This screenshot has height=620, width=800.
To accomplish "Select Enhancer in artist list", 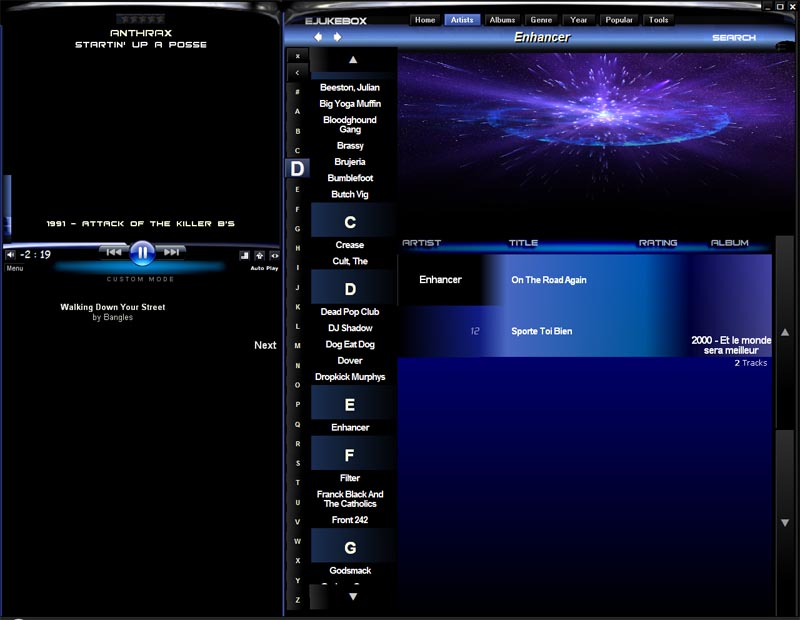I will [350, 428].
